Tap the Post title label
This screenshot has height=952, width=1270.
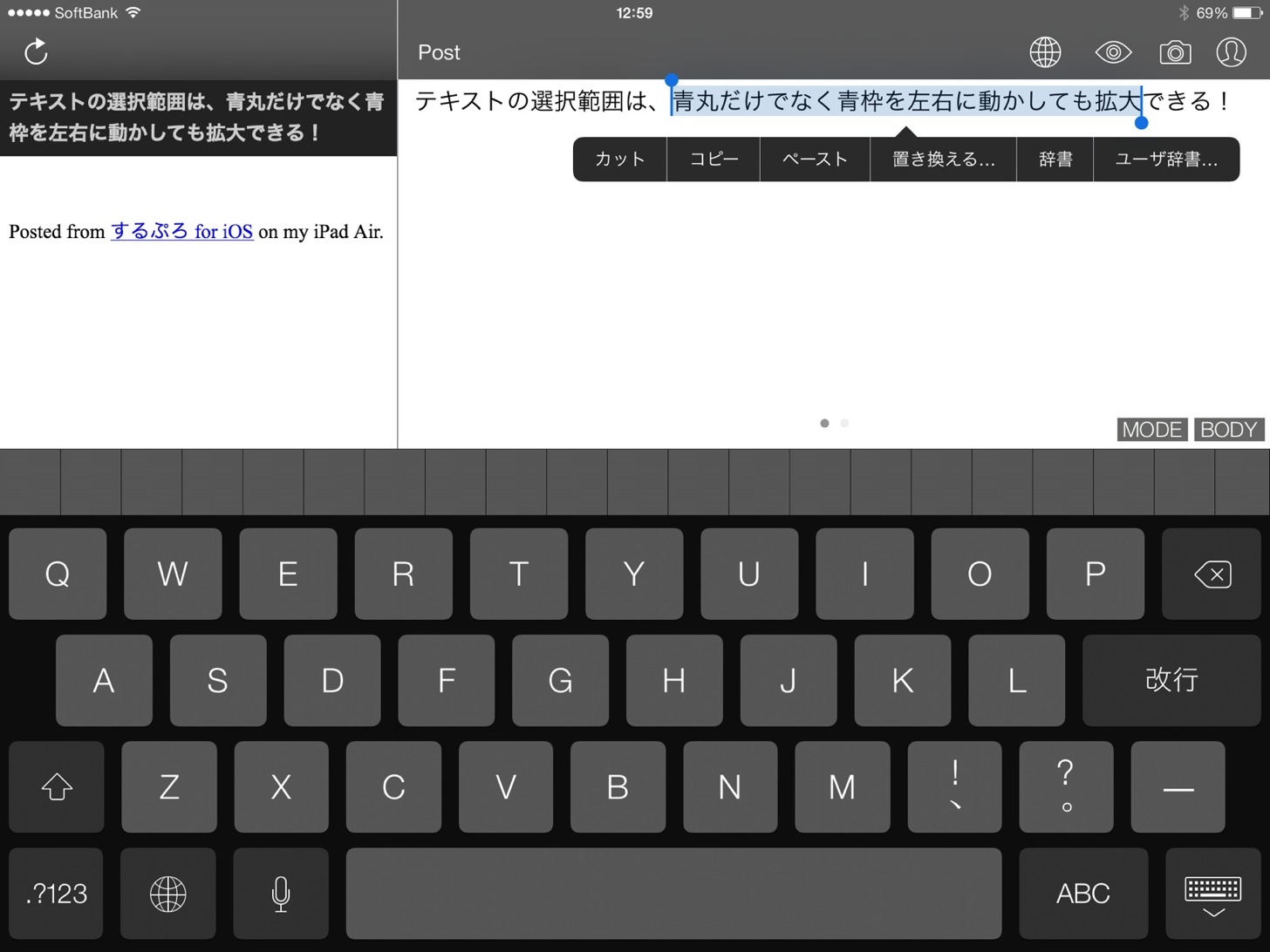(439, 52)
